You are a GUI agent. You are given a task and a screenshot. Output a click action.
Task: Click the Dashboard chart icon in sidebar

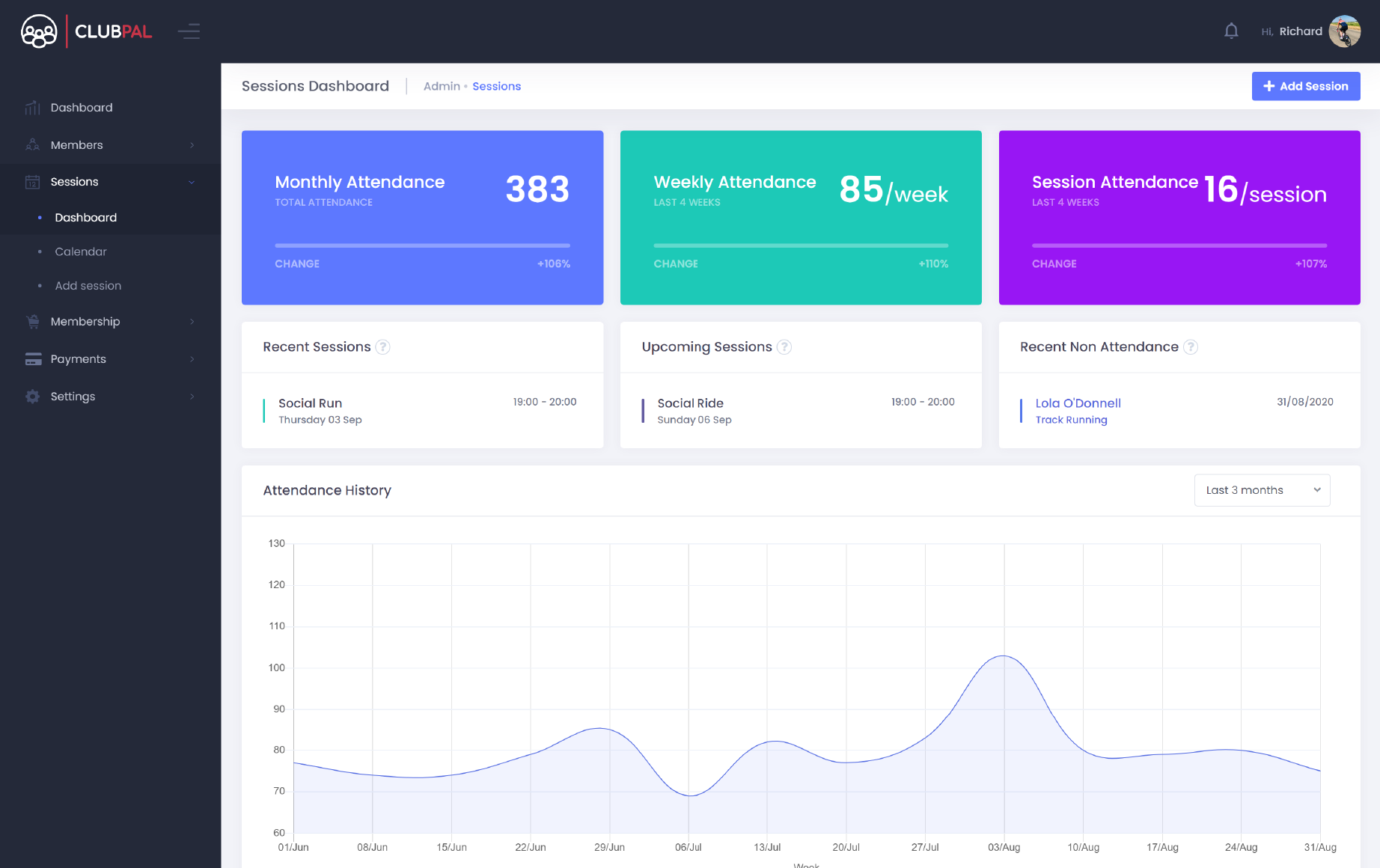(32, 108)
